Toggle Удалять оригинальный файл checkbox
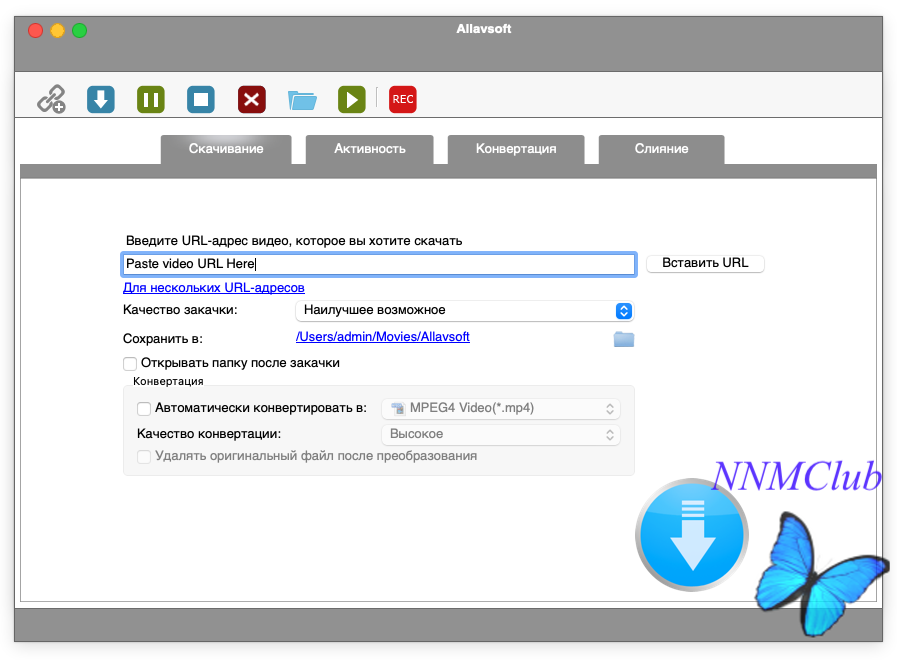The width and height of the screenshot is (897, 660). pyautogui.click(x=144, y=456)
